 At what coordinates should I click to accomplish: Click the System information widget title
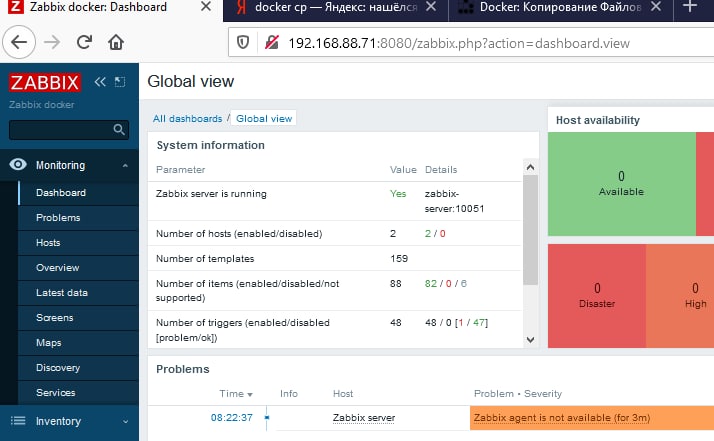point(210,145)
